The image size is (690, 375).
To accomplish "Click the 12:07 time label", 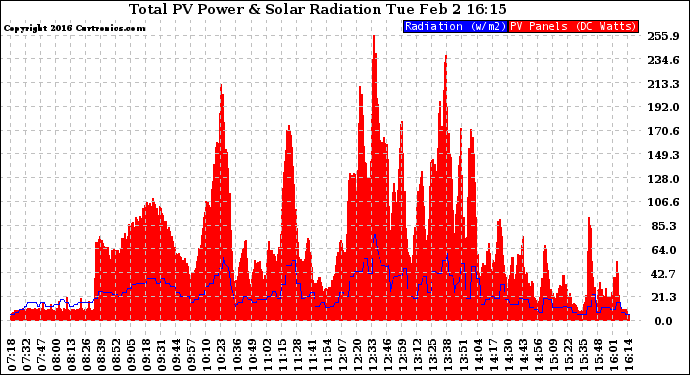I will pos(342,355).
